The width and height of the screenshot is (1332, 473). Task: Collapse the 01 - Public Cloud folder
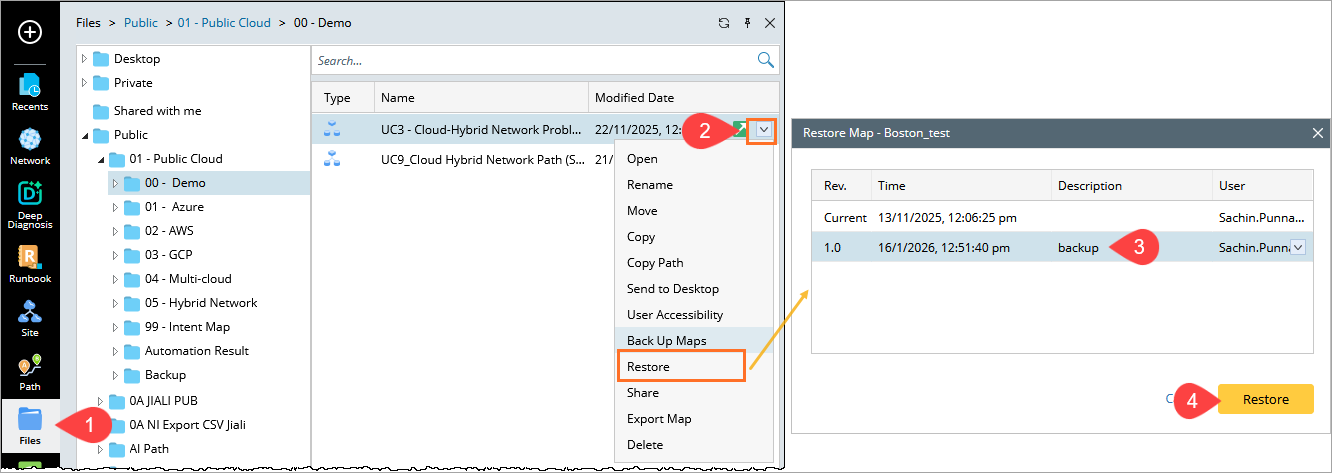coord(100,159)
